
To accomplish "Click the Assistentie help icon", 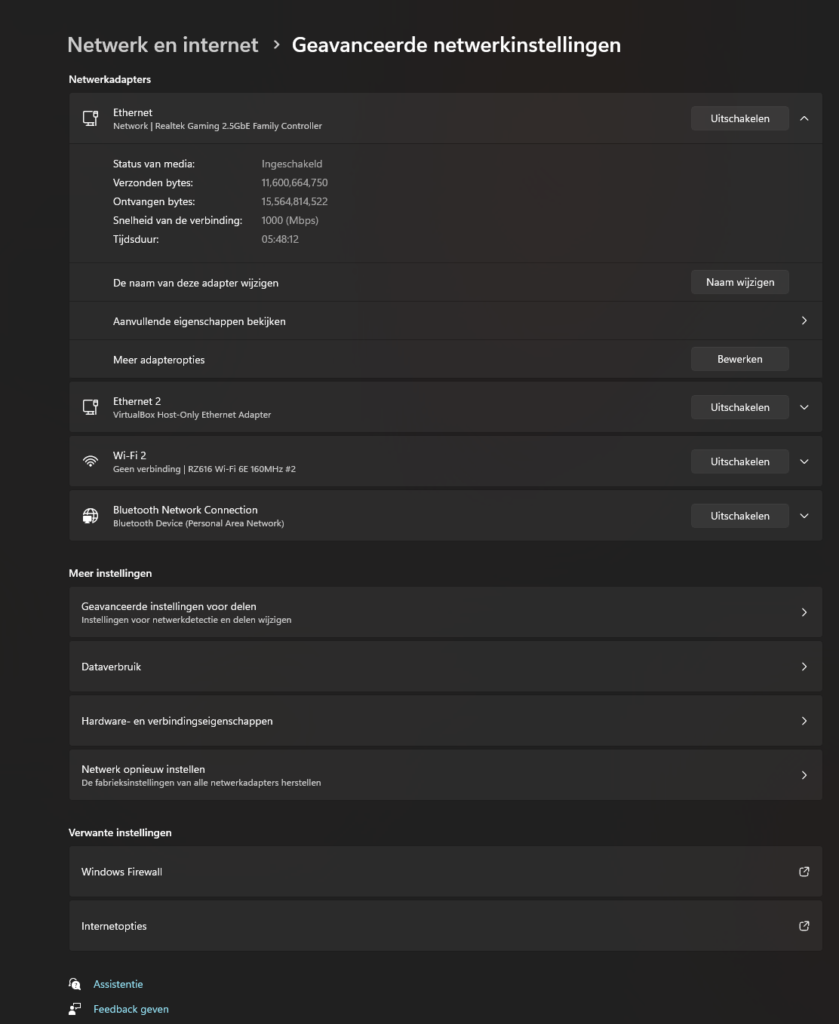I will (75, 984).
